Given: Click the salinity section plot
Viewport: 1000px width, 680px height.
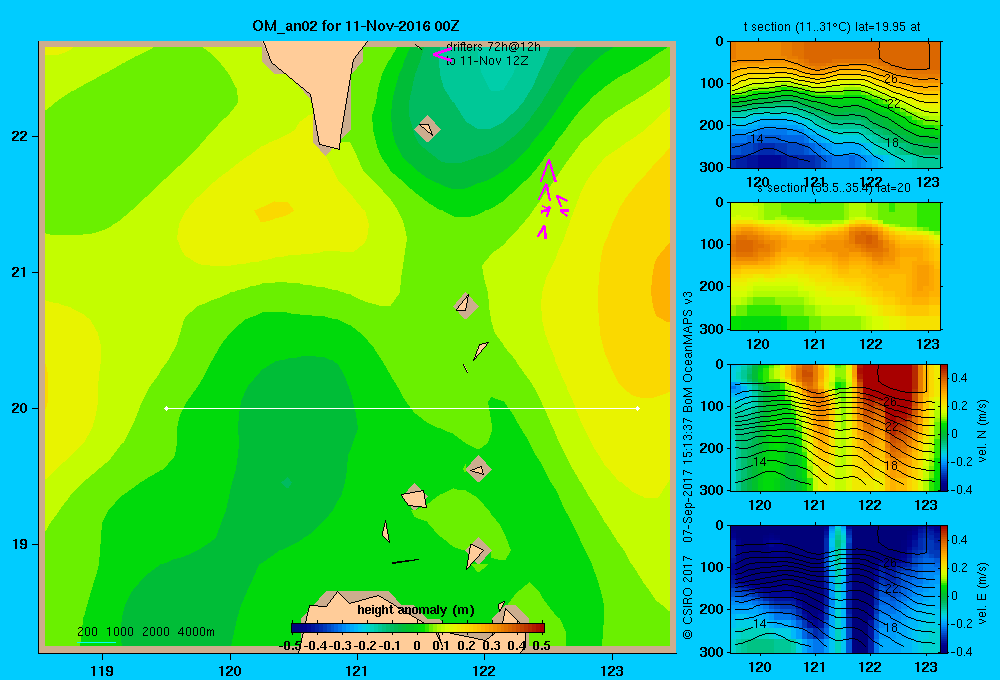Looking at the screenshot, I should [x=835, y=266].
